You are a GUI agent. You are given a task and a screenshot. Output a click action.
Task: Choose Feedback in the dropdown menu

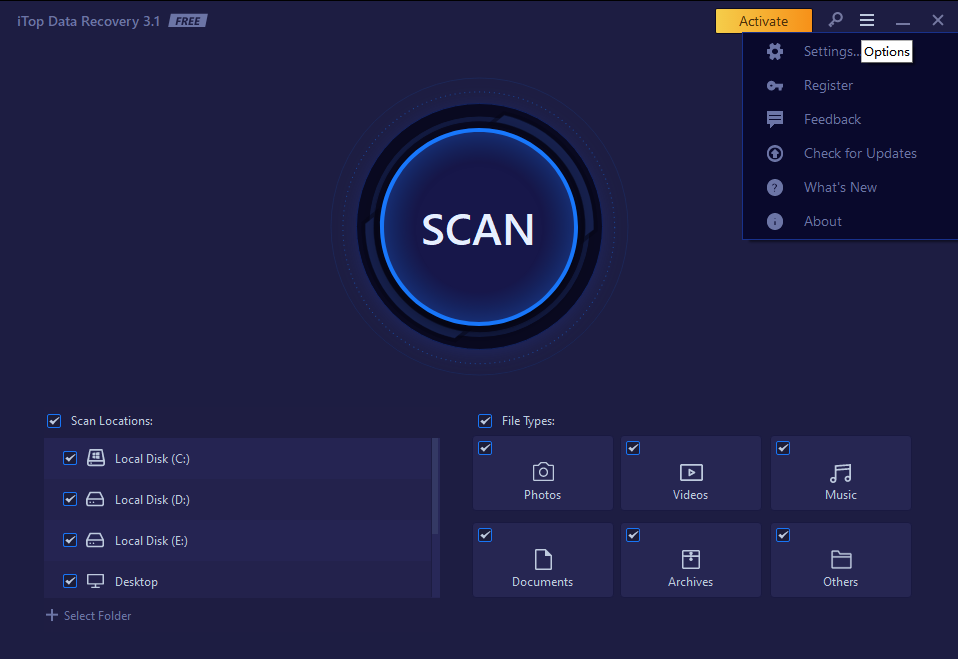(832, 119)
